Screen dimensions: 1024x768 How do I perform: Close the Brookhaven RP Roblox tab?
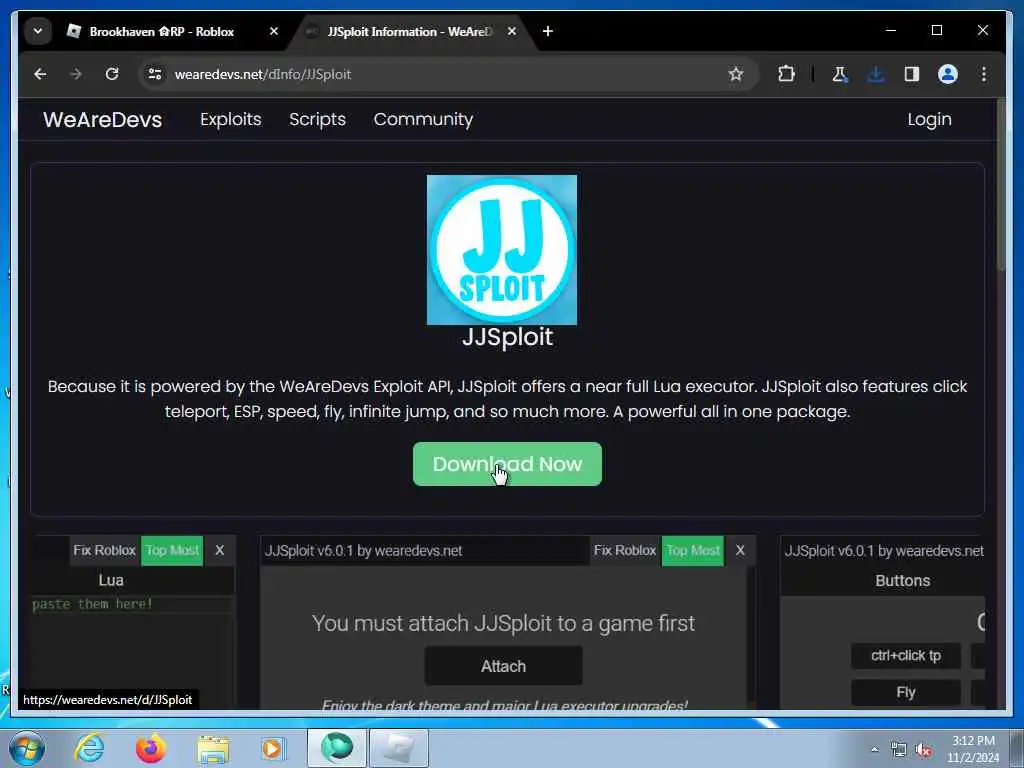click(274, 31)
